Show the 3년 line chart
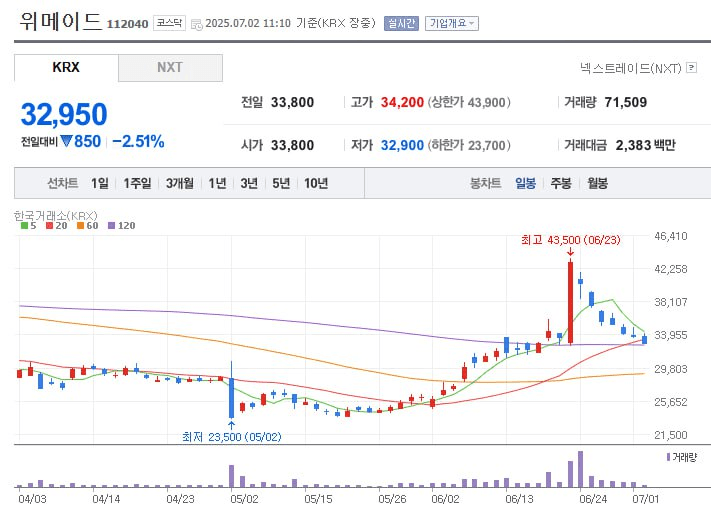The image size is (711, 519). coord(249,183)
